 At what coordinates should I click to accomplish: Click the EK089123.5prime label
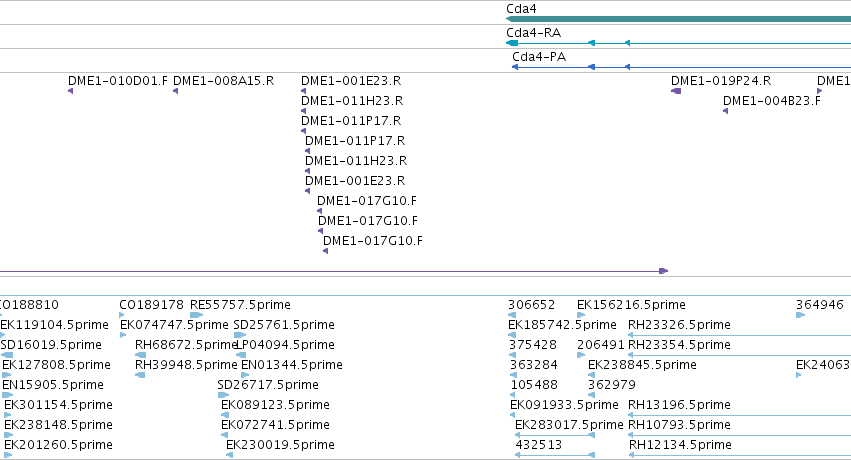[x=275, y=405]
